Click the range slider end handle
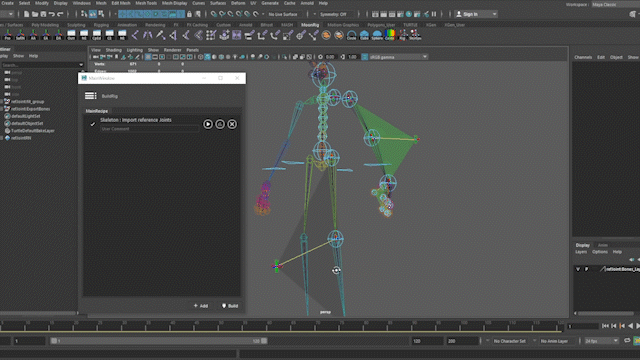This screenshot has width=640, height=360. [264, 341]
